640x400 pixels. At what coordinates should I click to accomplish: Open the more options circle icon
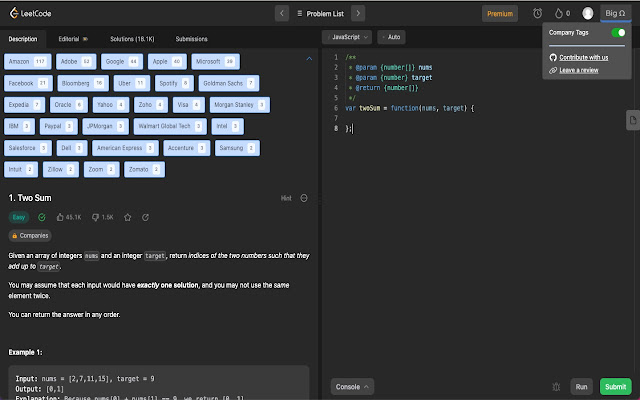[x=304, y=198]
